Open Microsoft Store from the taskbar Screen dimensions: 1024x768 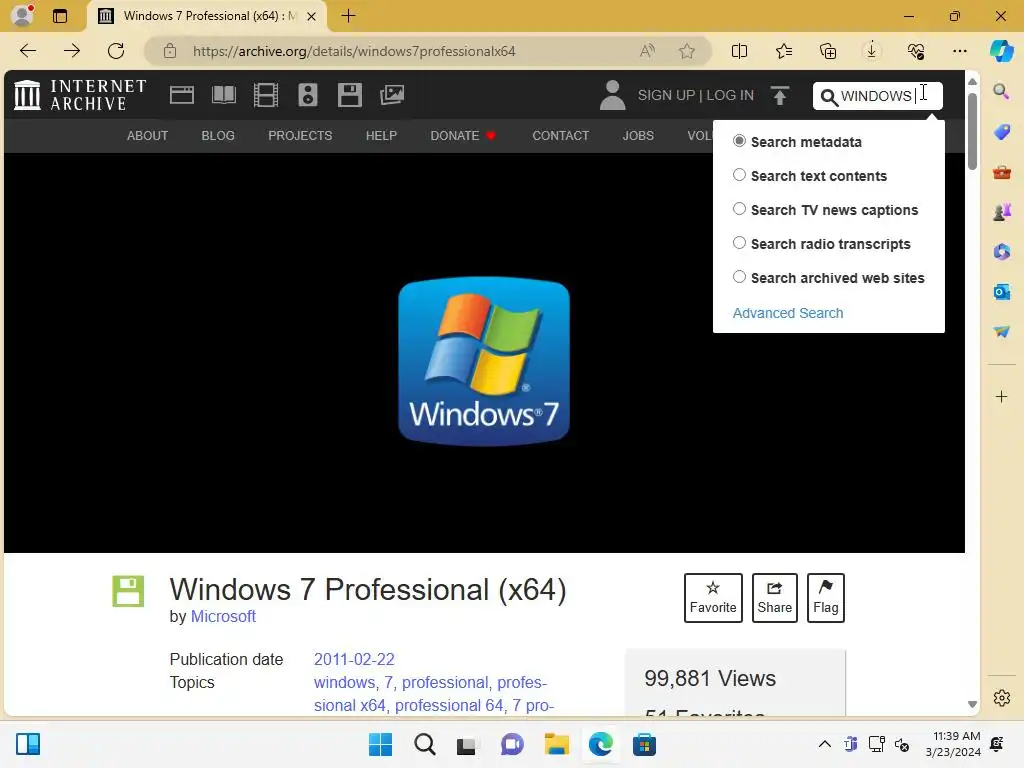tap(644, 744)
